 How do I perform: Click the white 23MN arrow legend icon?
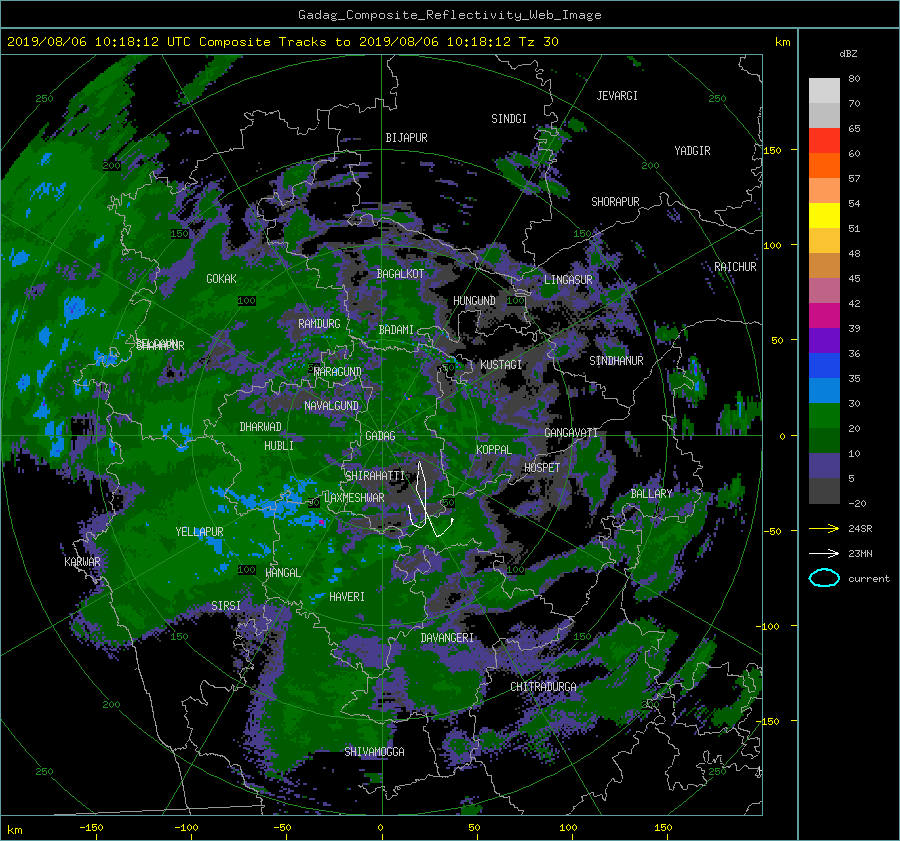click(x=824, y=553)
